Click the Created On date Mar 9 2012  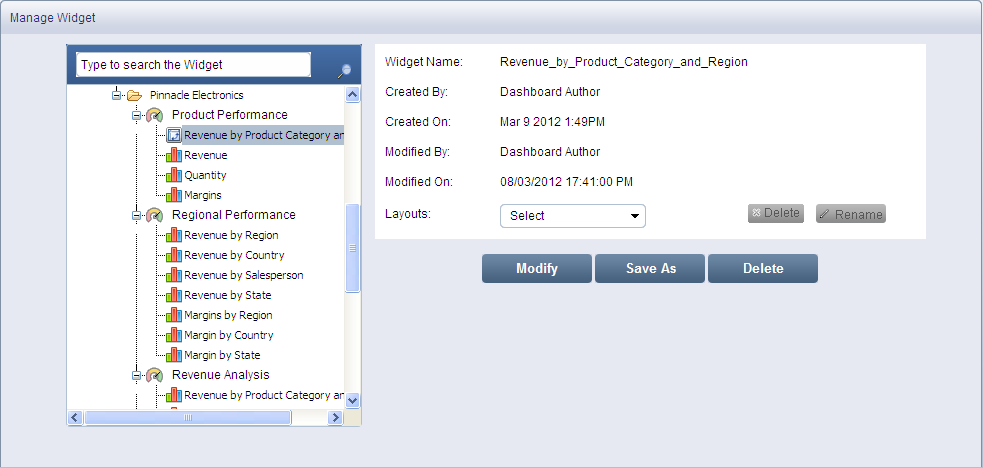(552, 122)
